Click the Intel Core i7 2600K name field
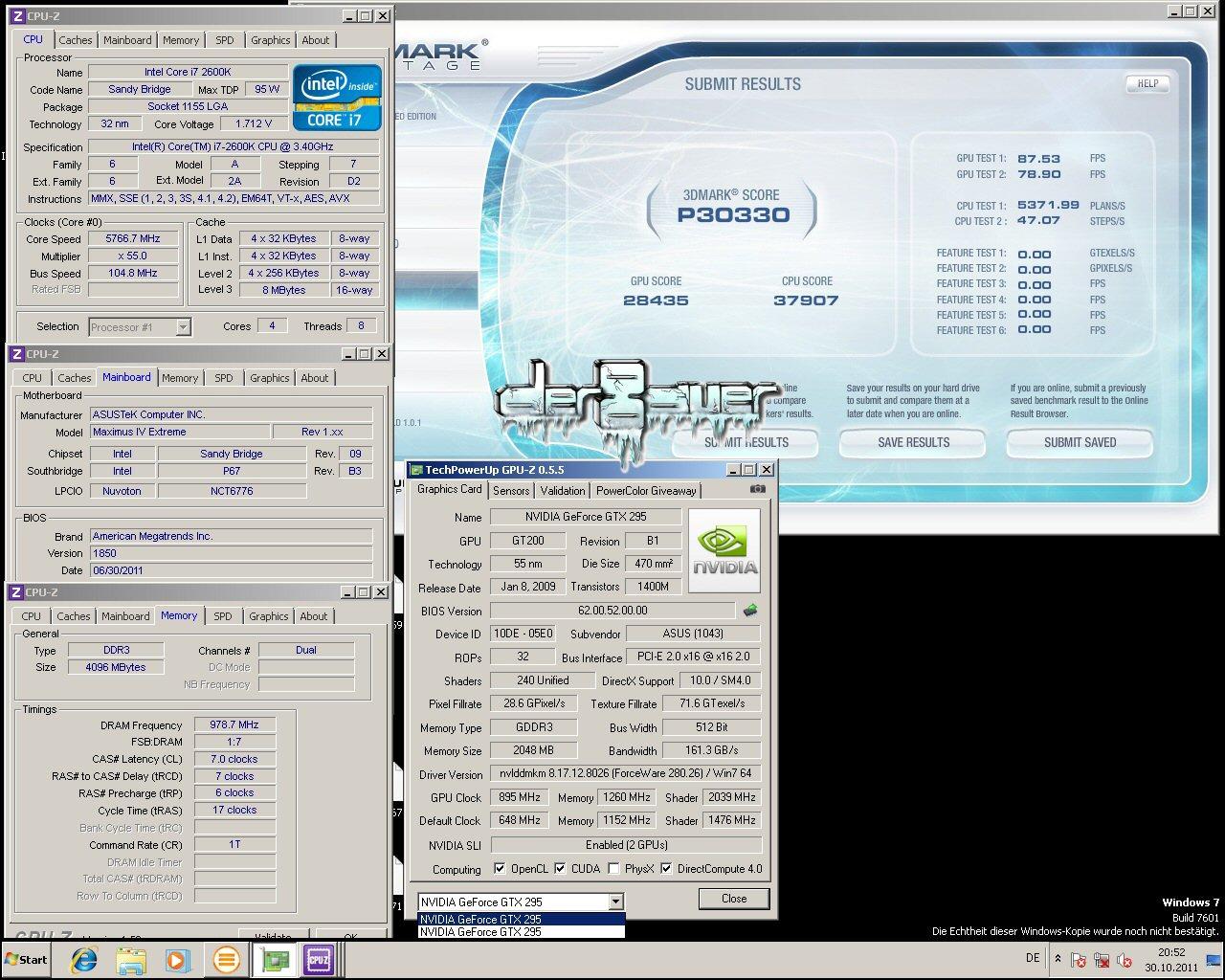 coord(188,73)
